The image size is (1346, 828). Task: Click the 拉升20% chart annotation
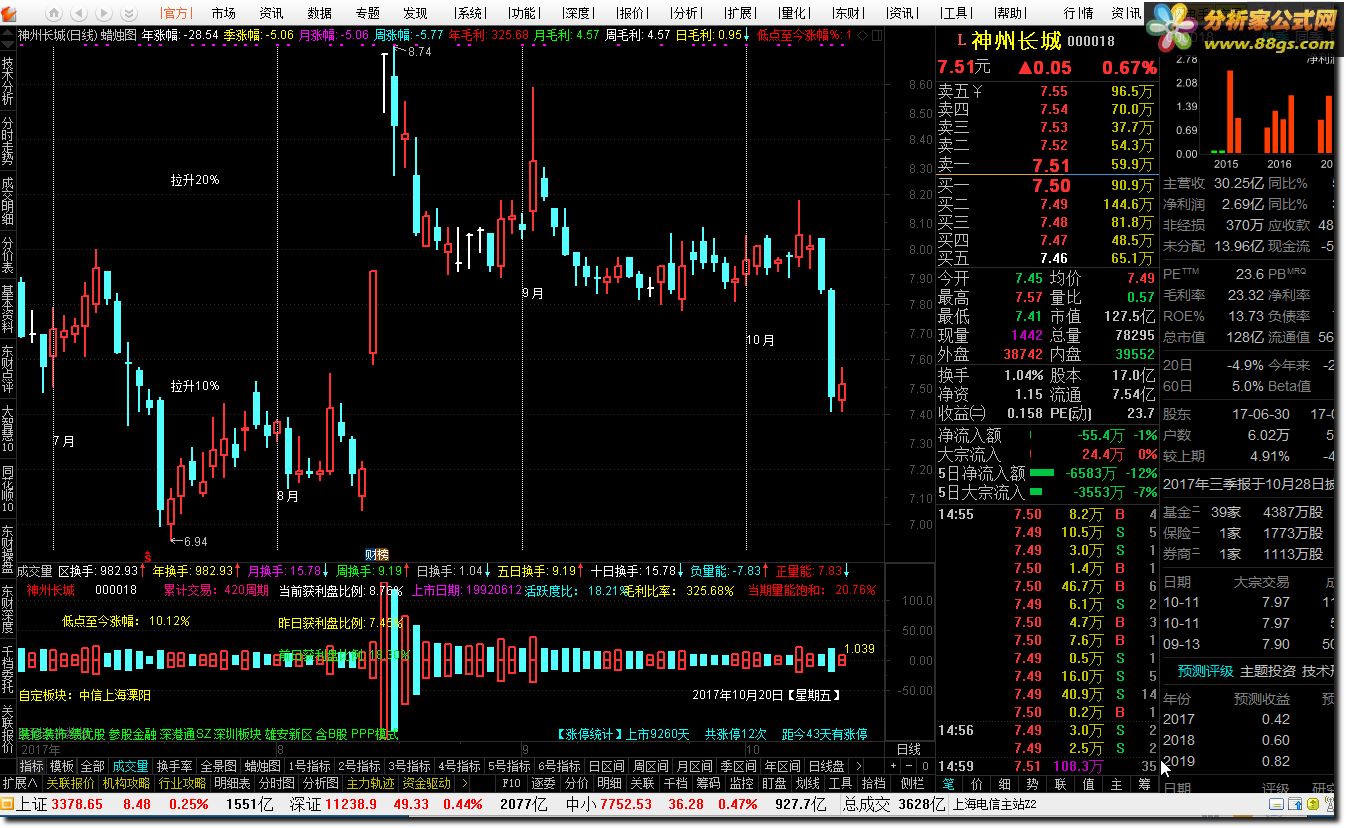[x=194, y=180]
